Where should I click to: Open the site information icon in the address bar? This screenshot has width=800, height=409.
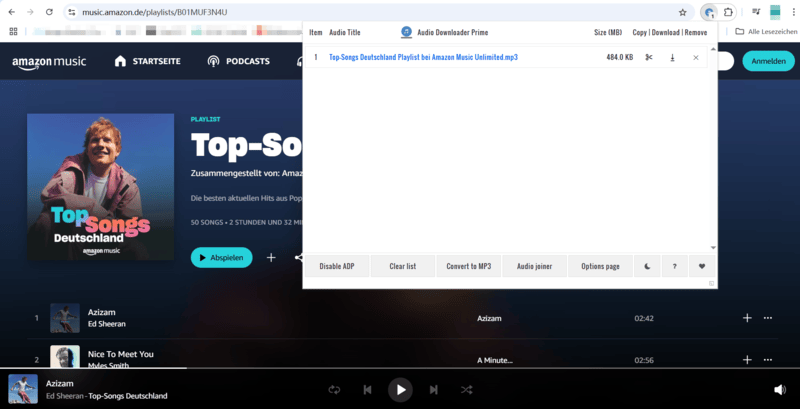tap(72, 12)
